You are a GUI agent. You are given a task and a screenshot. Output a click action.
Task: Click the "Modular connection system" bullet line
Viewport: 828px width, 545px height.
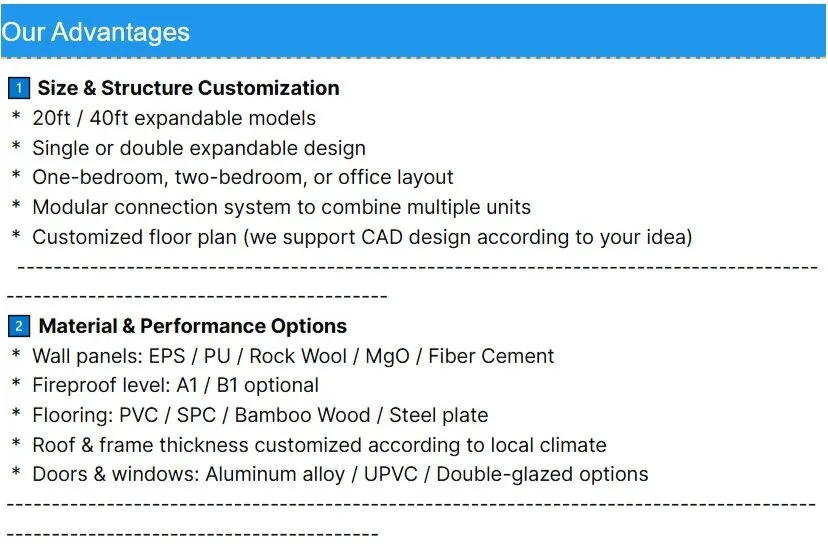pos(281,208)
